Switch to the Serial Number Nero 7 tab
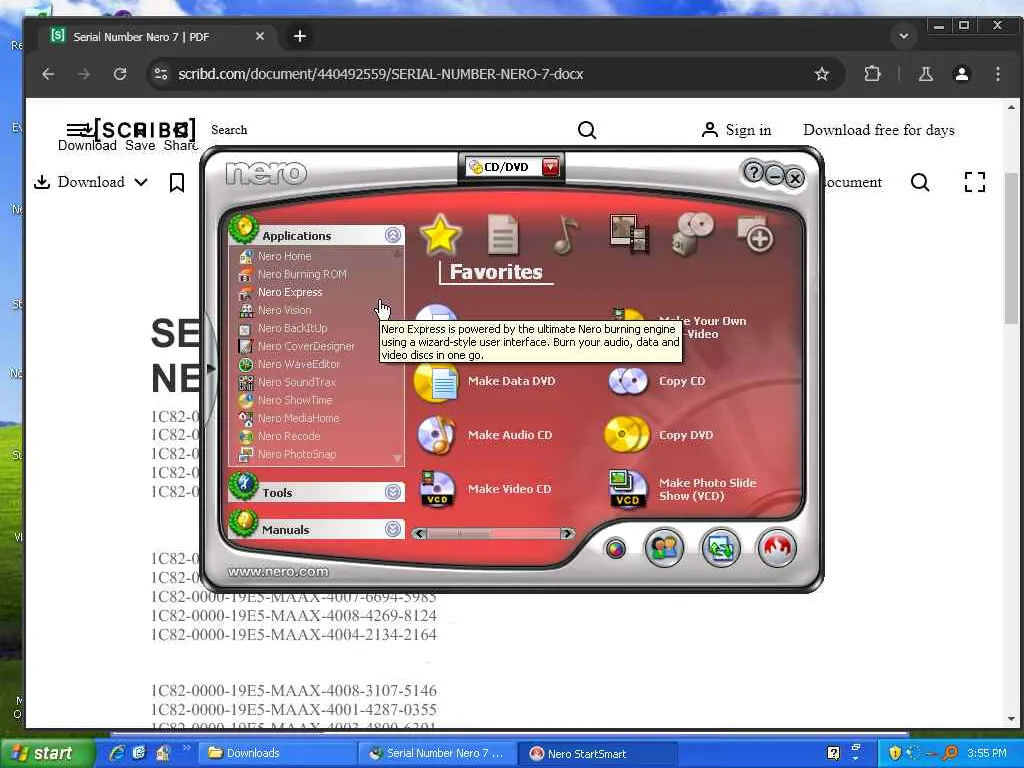Viewport: 1024px width, 768px height. [x=157, y=37]
